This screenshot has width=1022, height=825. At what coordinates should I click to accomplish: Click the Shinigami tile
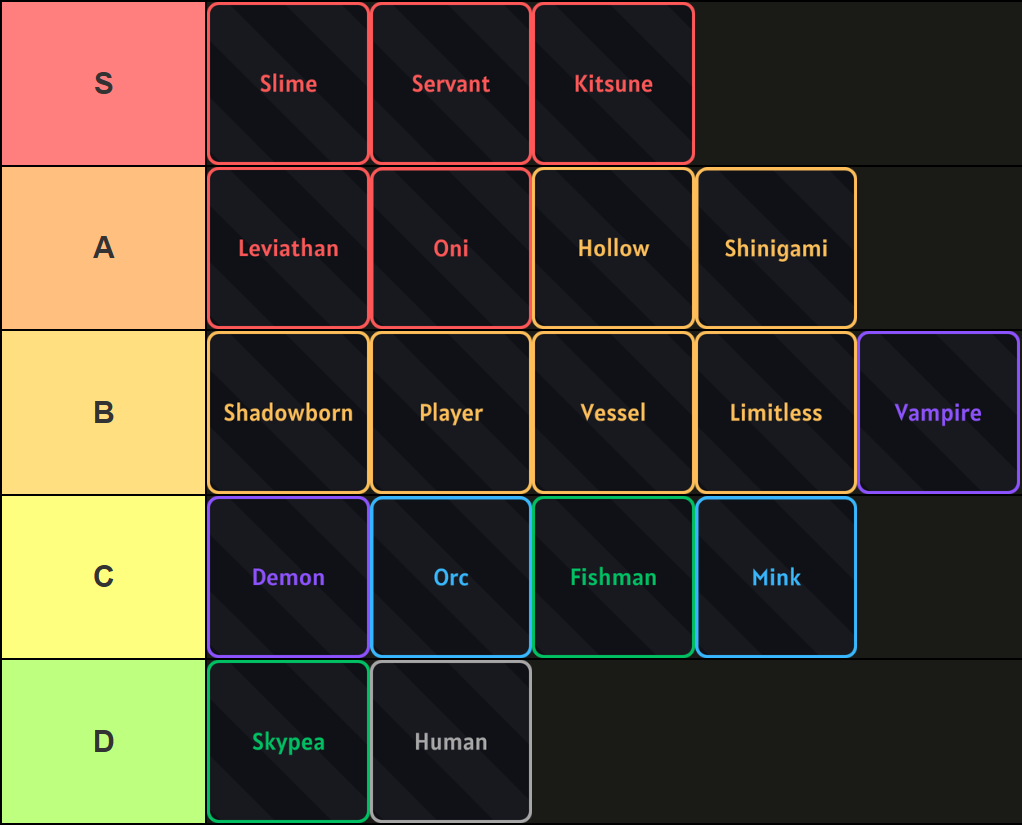(776, 248)
